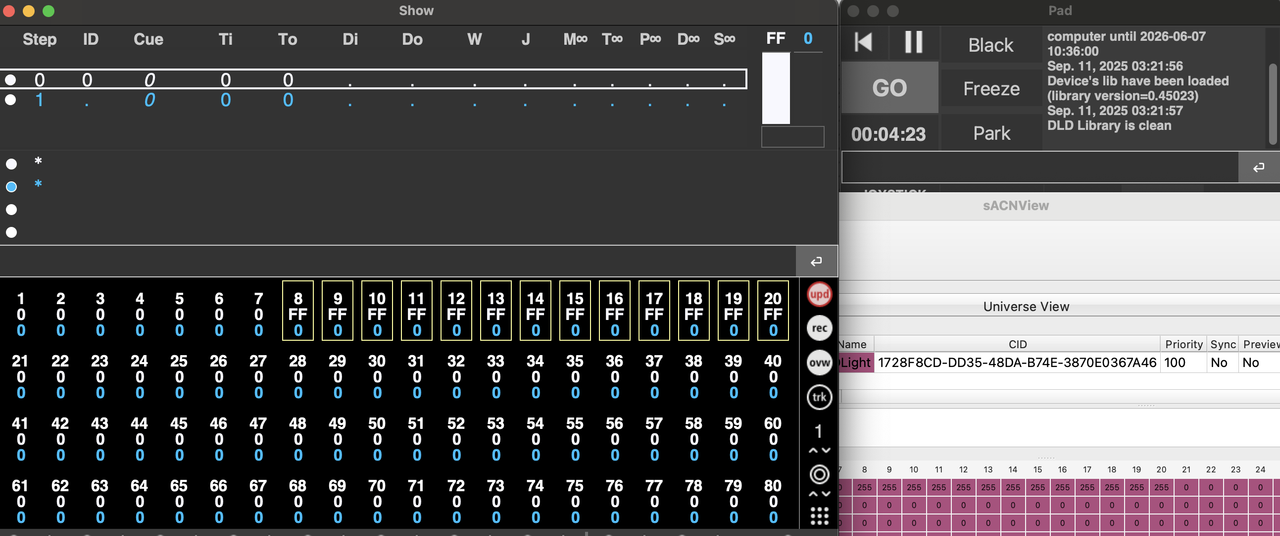Click the Cue column header
The height and width of the screenshot is (536, 1280).
coord(148,39)
